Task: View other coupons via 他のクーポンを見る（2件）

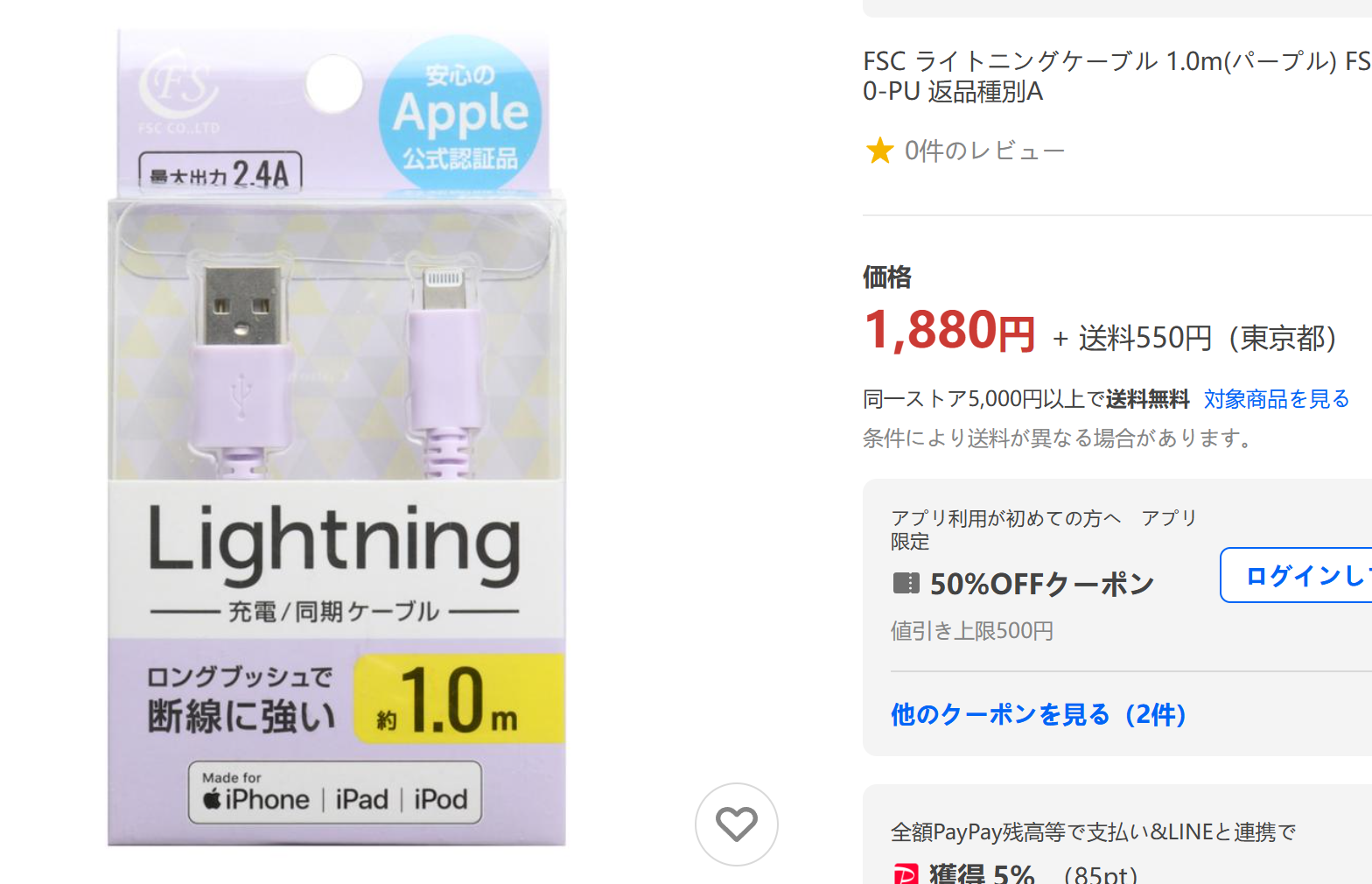Action: tap(1039, 714)
